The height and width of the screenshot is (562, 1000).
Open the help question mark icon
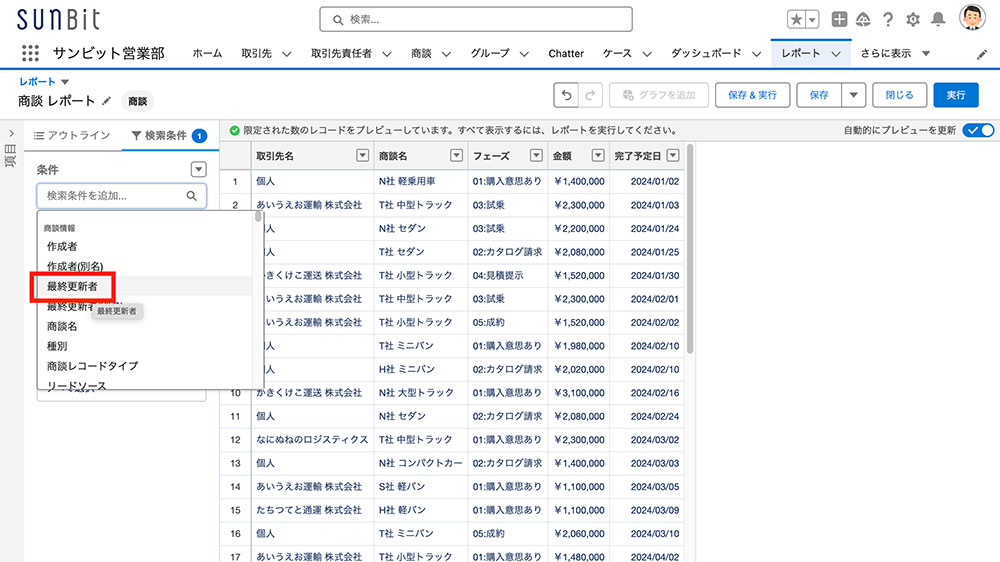(x=888, y=20)
